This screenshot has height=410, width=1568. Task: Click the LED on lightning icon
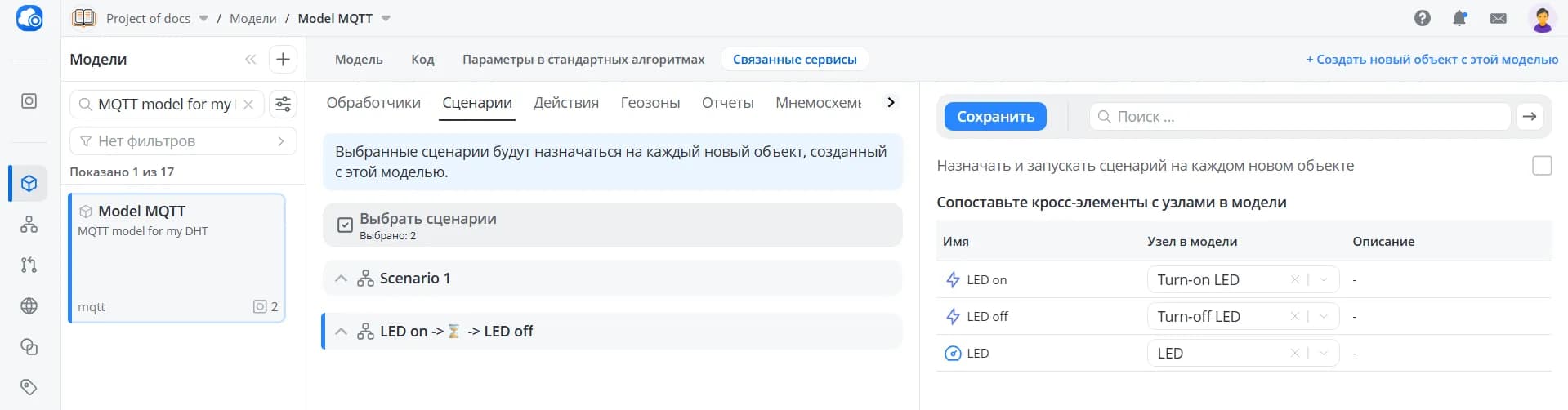pyautogui.click(x=953, y=279)
